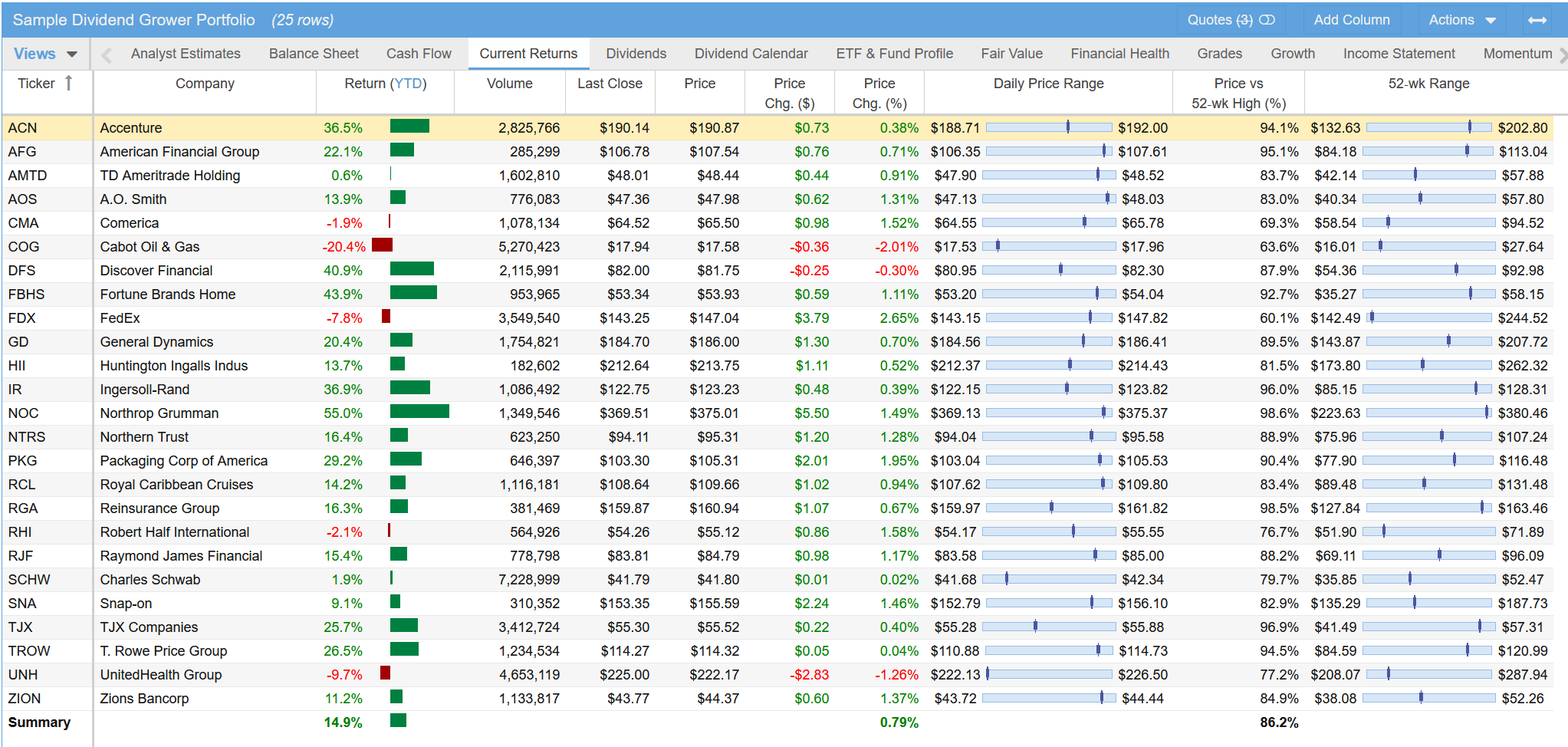Click Northrop Grumman green return bar

point(419,411)
